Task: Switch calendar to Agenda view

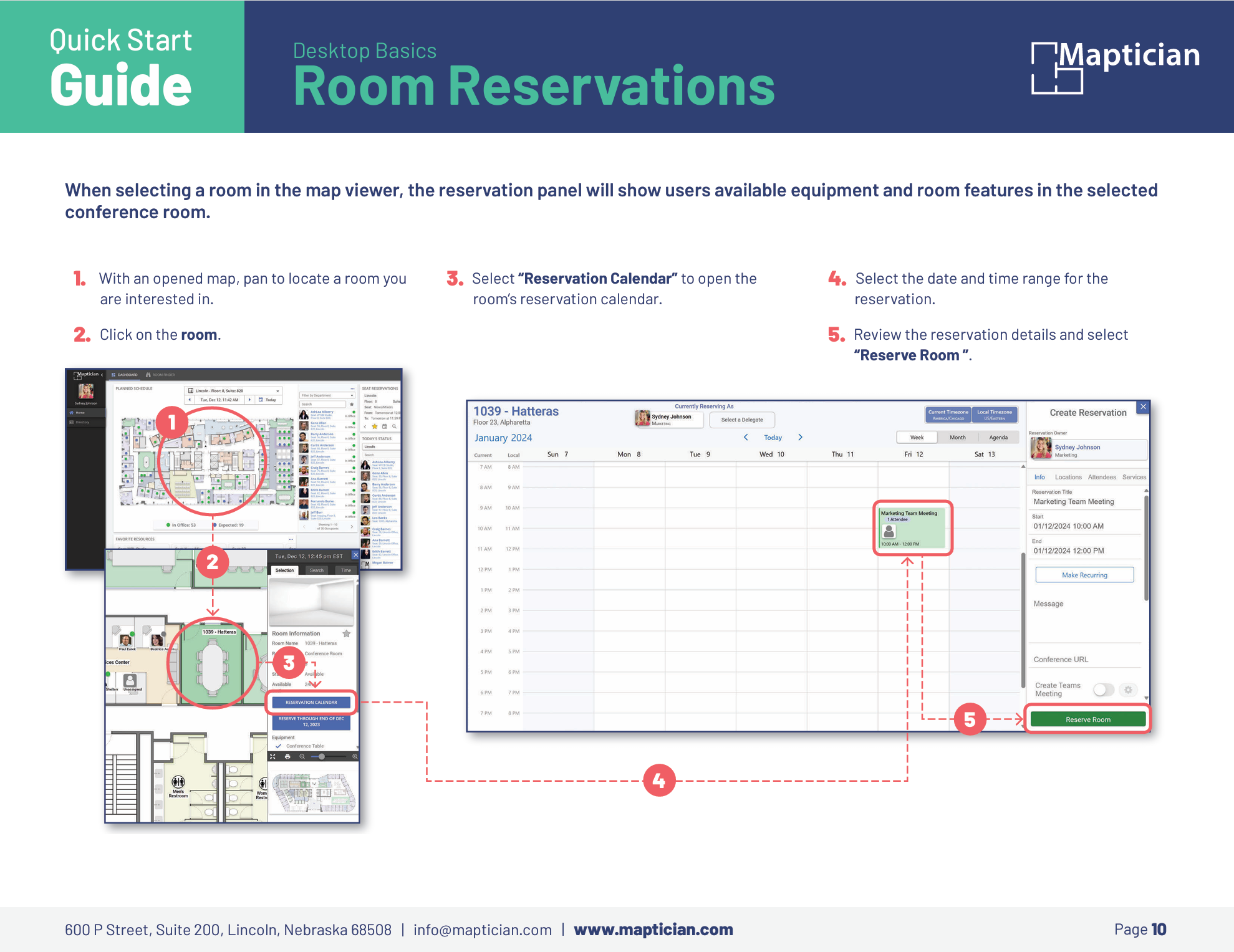Action: [x=998, y=437]
